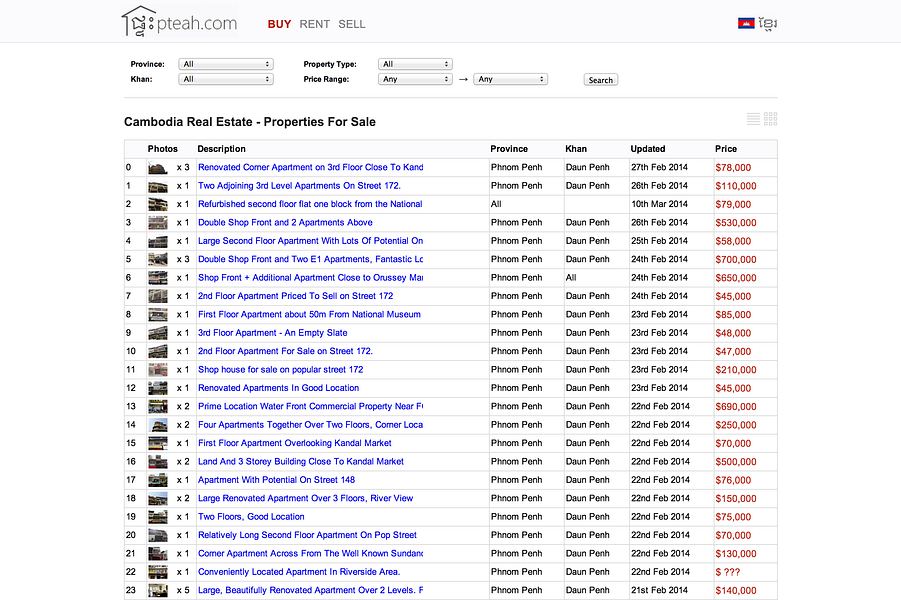This screenshot has height=600, width=901.
Task: Open the RENT section
Action: [314, 24]
